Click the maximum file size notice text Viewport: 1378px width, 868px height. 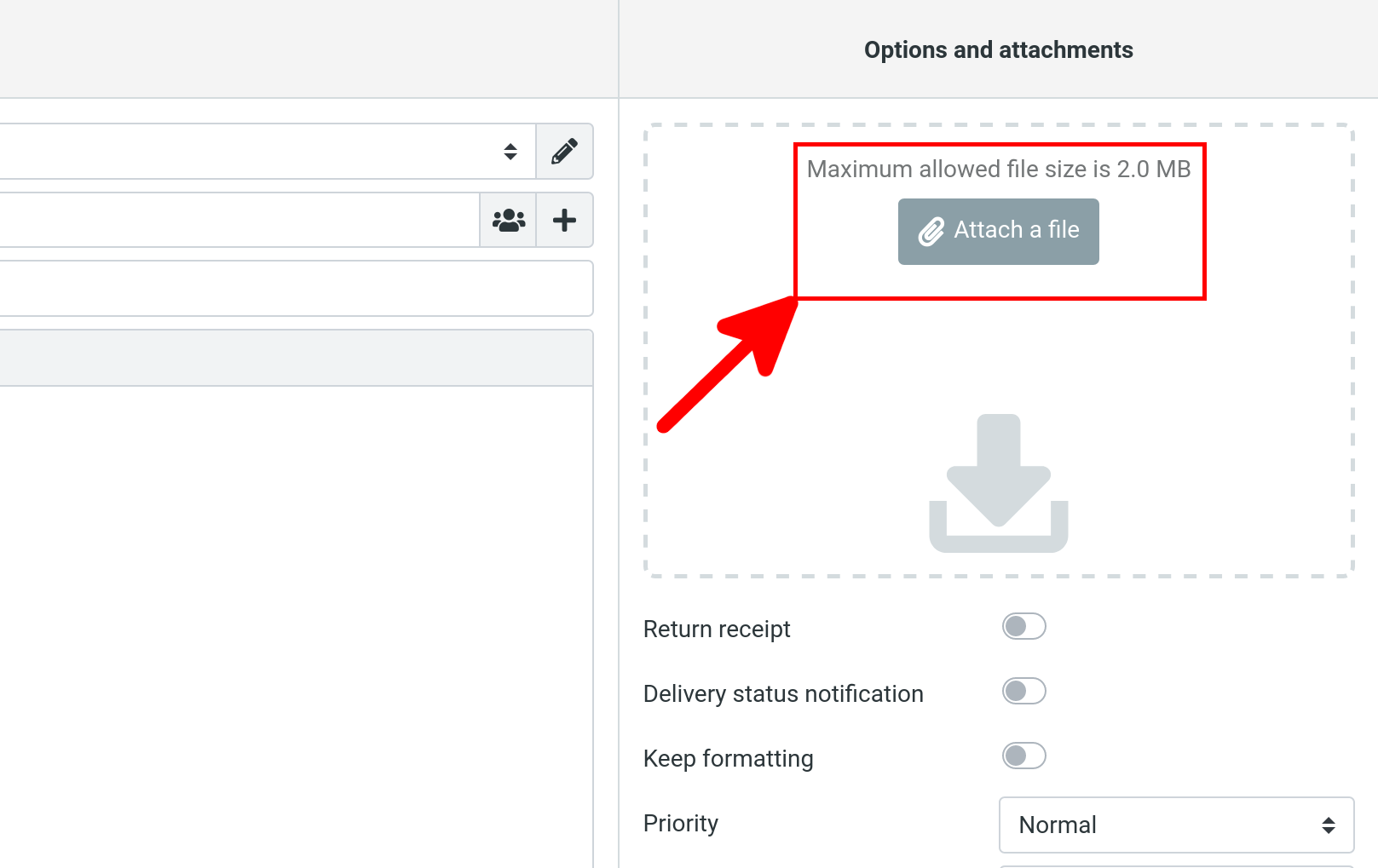click(x=998, y=169)
